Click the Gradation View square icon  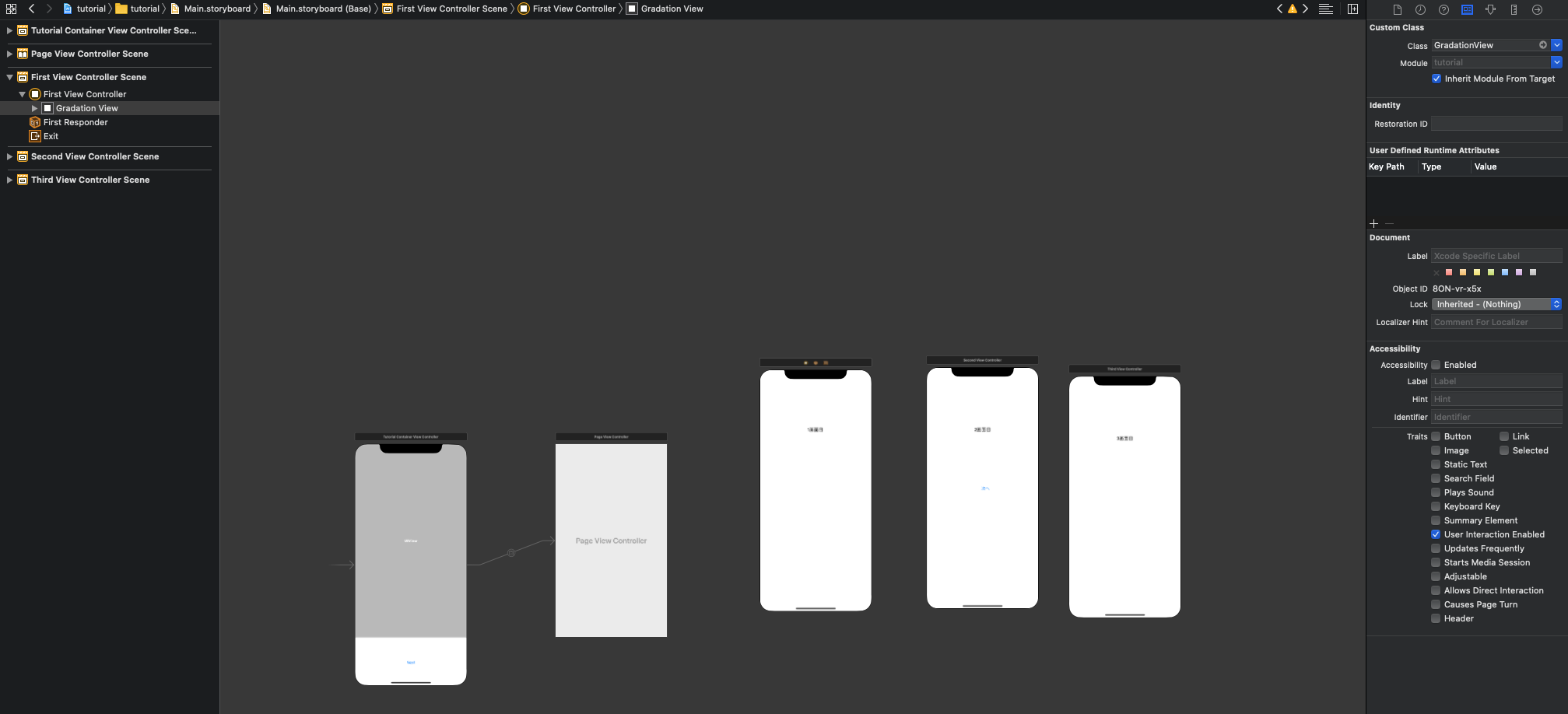47,108
